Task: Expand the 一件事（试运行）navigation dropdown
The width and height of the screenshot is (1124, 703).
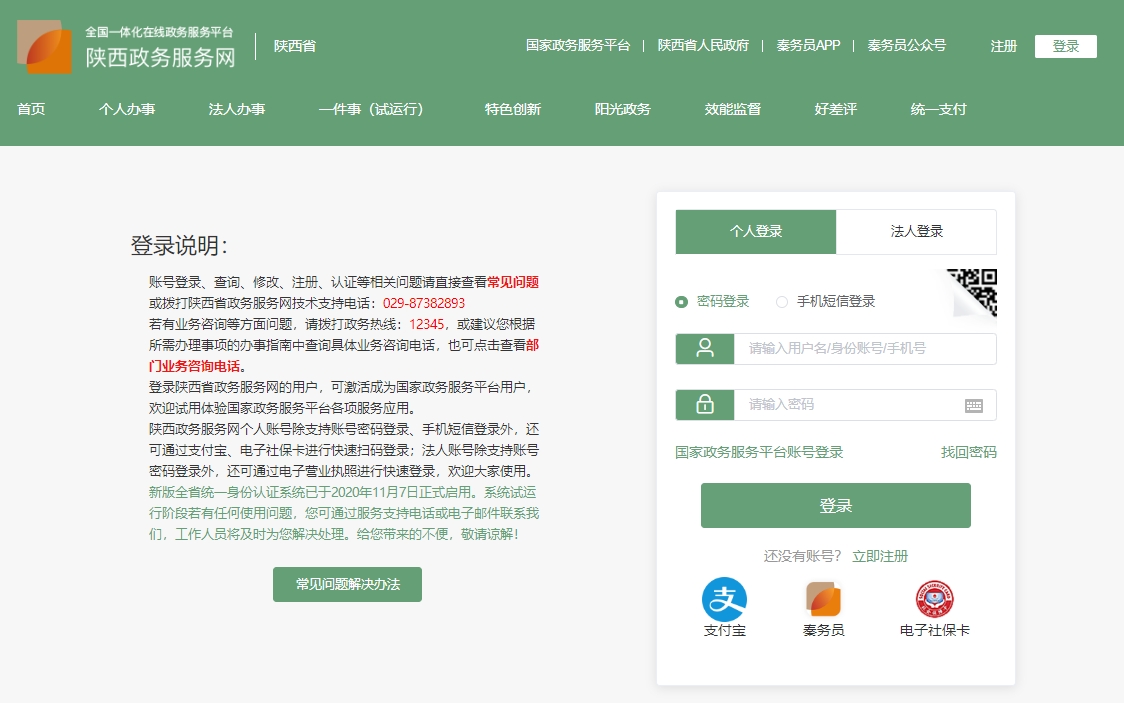Action: [372, 110]
